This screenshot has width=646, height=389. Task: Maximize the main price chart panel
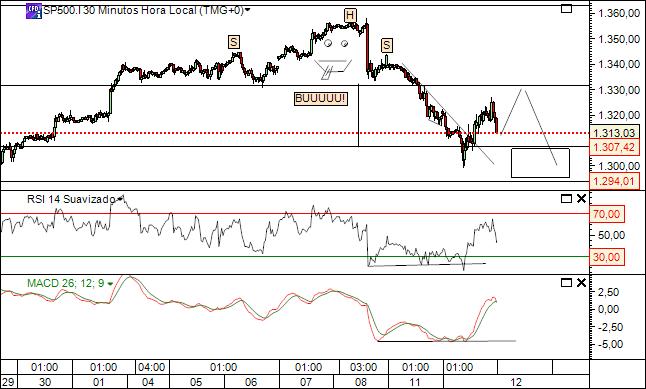(566, 9)
